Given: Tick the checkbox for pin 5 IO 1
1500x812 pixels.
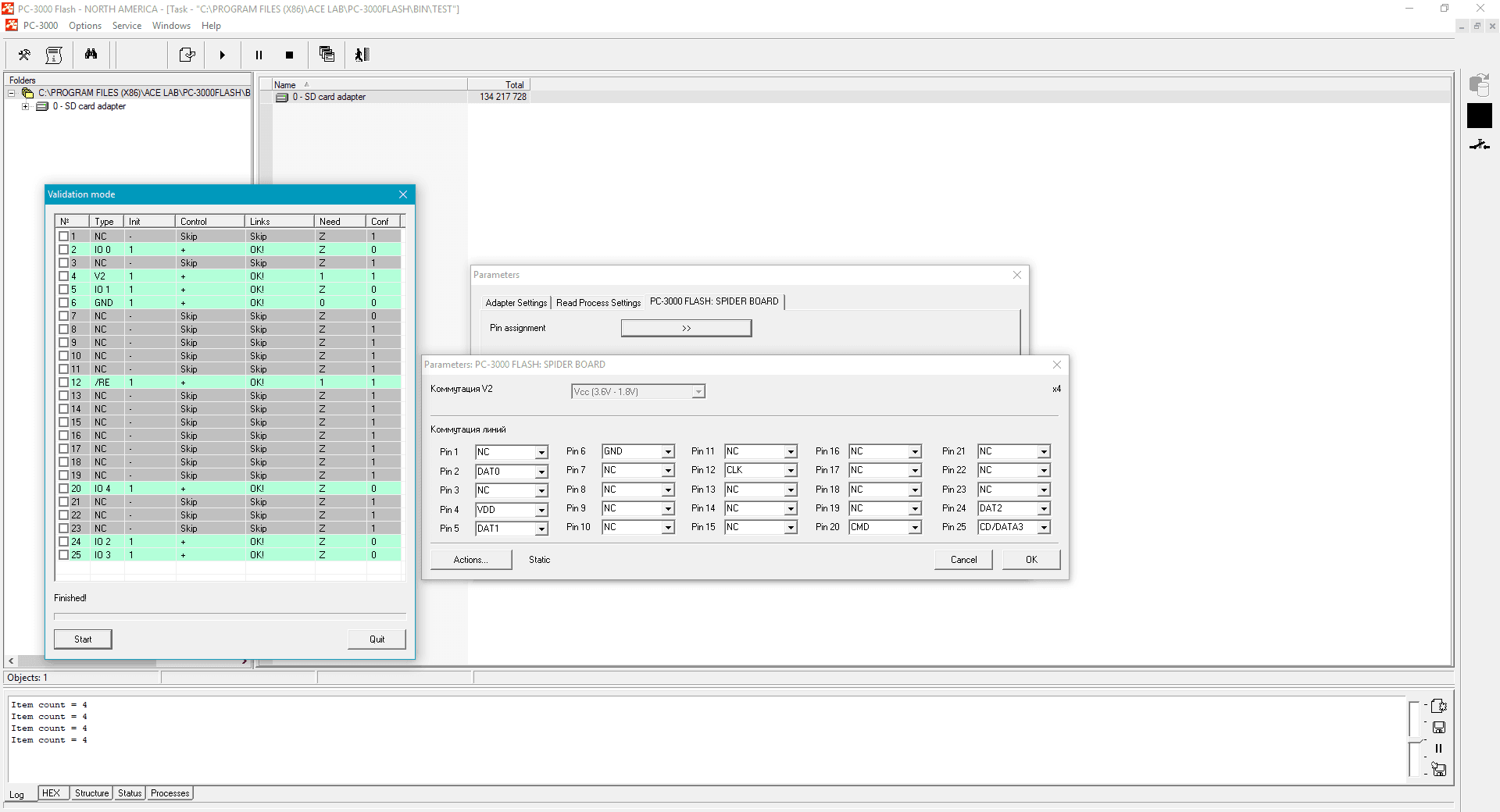Looking at the screenshot, I should [64, 289].
